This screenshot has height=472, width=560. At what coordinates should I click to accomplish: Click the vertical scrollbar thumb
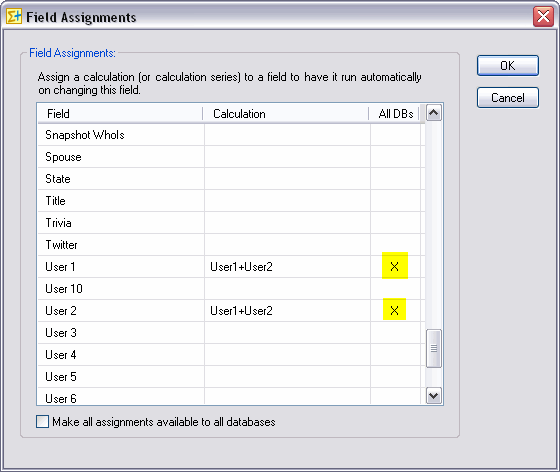pyautogui.click(x=434, y=348)
